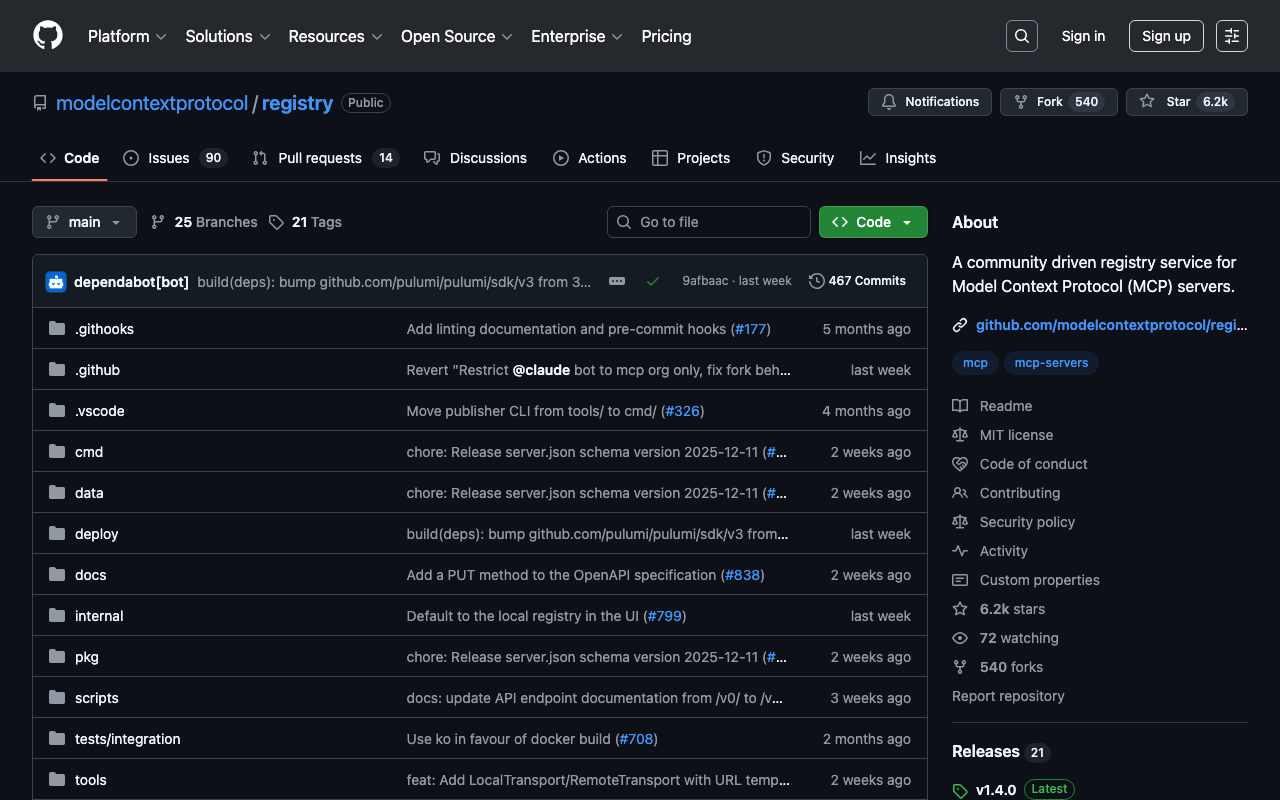Open search with magnifier icon

click(x=1021, y=36)
